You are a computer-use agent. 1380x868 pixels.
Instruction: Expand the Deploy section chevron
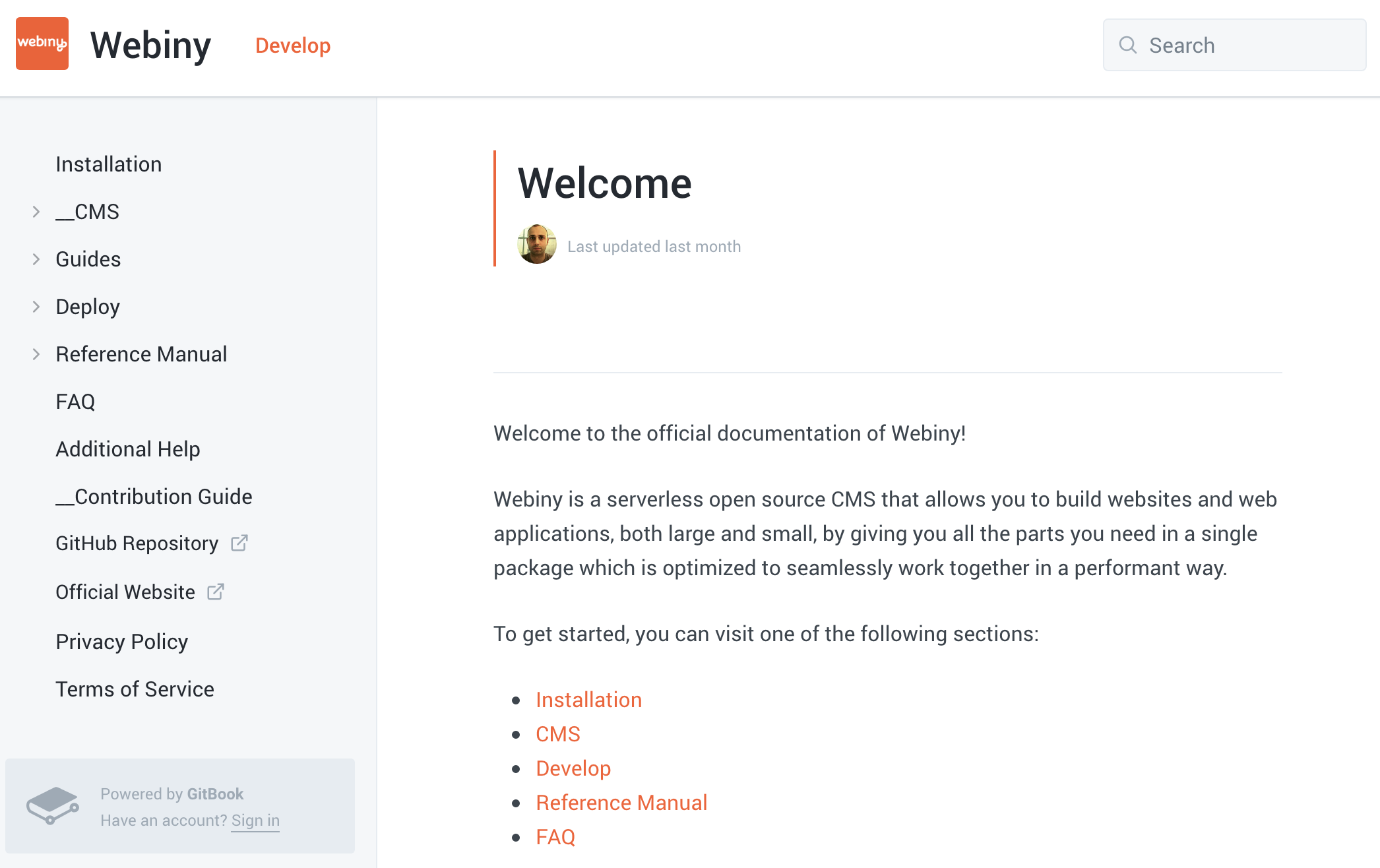36,307
